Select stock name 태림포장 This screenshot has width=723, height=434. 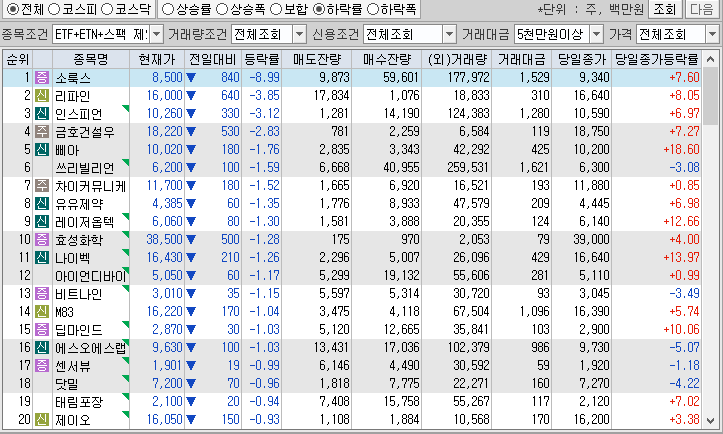pos(79,401)
